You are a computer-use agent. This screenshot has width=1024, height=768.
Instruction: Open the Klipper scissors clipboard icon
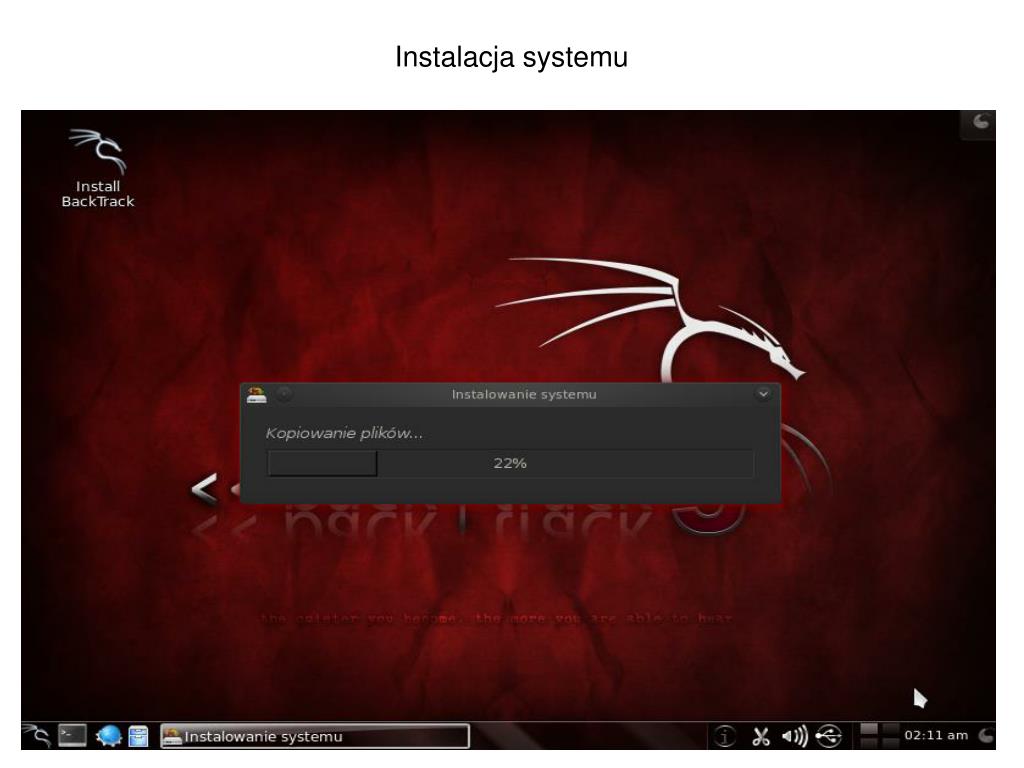pyautogui.click(x=761, y=736)
